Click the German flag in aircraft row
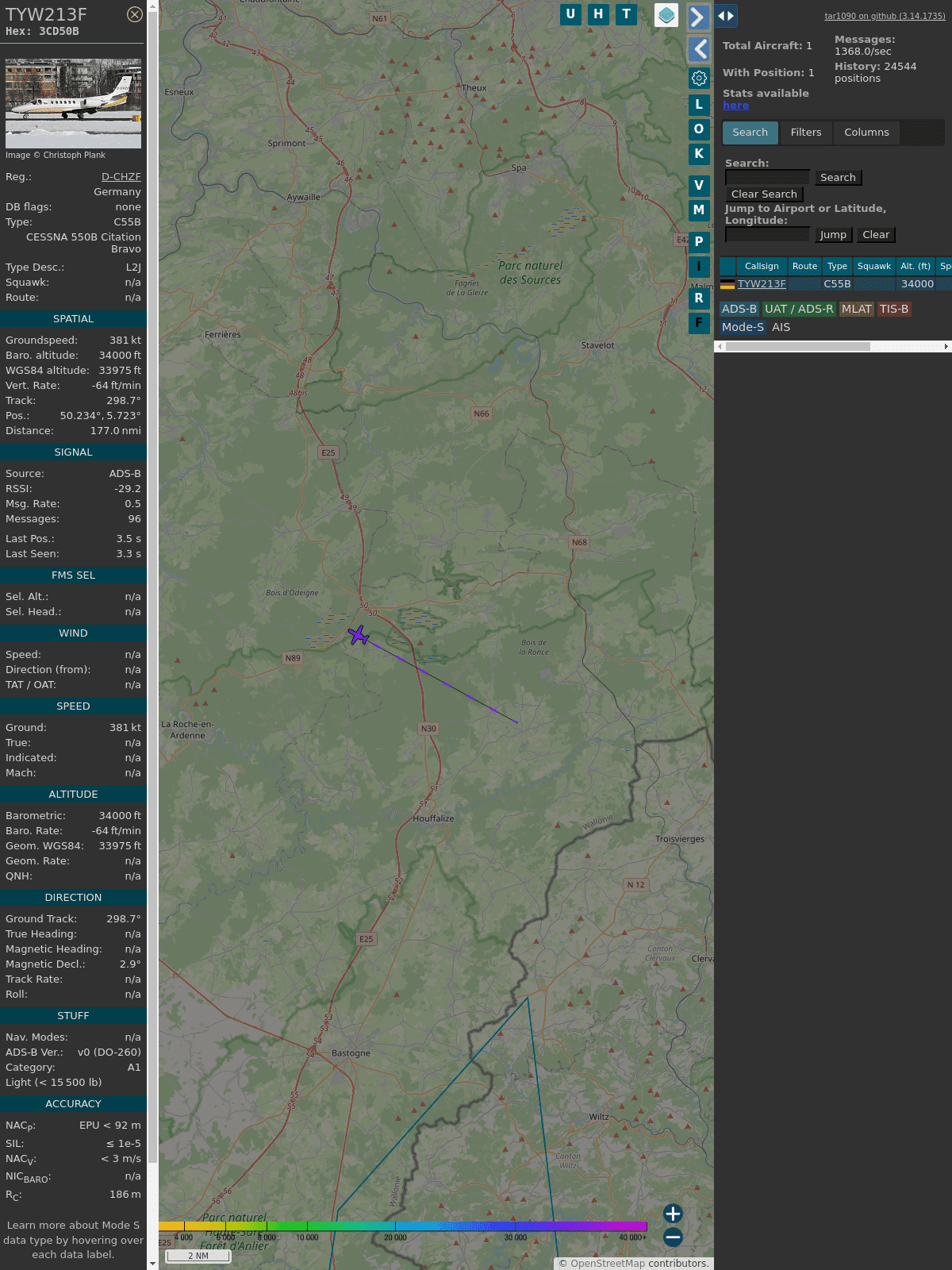This screenshot has width=952, height=1270. (727, 284)
